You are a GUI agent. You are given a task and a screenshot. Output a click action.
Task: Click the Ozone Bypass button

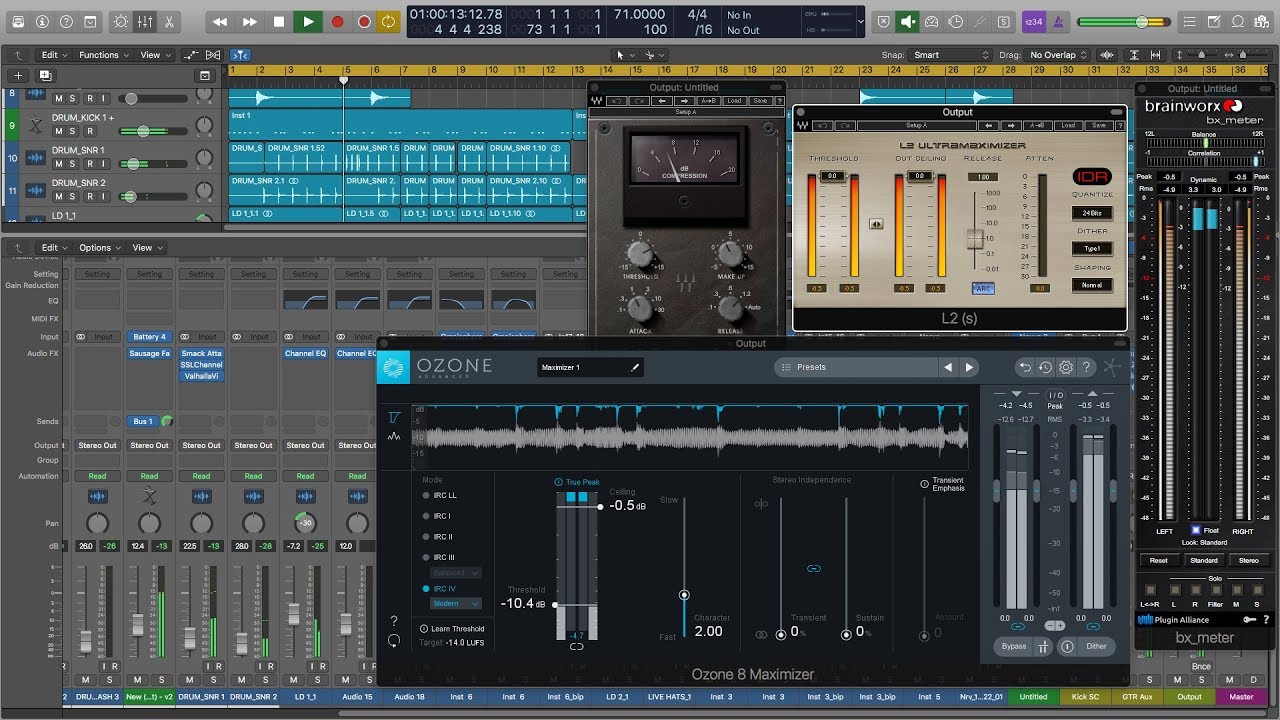click(1013, 647)
